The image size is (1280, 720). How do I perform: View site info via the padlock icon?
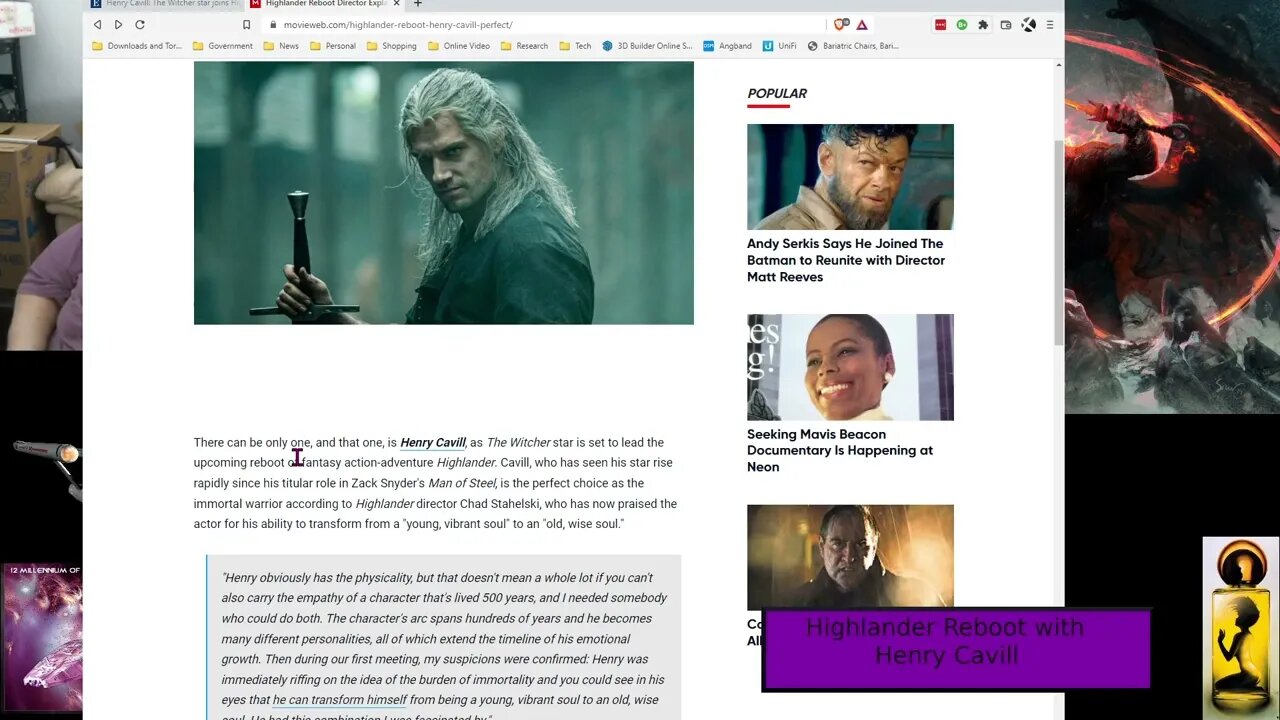tap(274, 24)
